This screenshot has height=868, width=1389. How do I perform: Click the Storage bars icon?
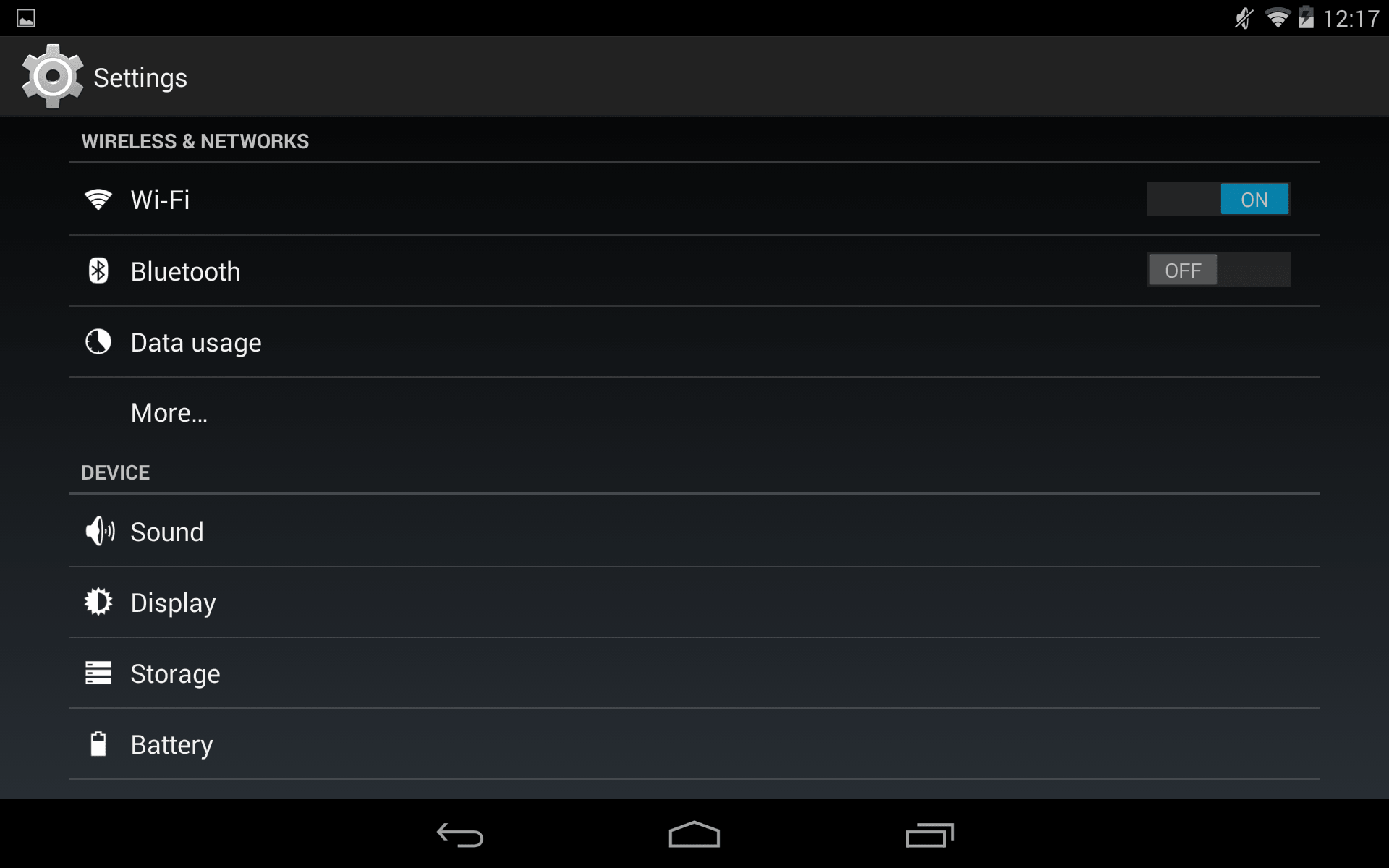[98, 673]
